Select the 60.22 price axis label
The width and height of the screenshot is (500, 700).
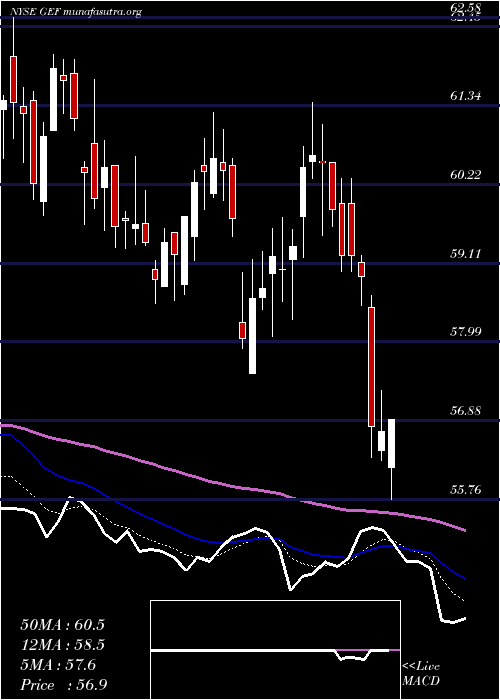pyautogui.click(x=466, y=175)
